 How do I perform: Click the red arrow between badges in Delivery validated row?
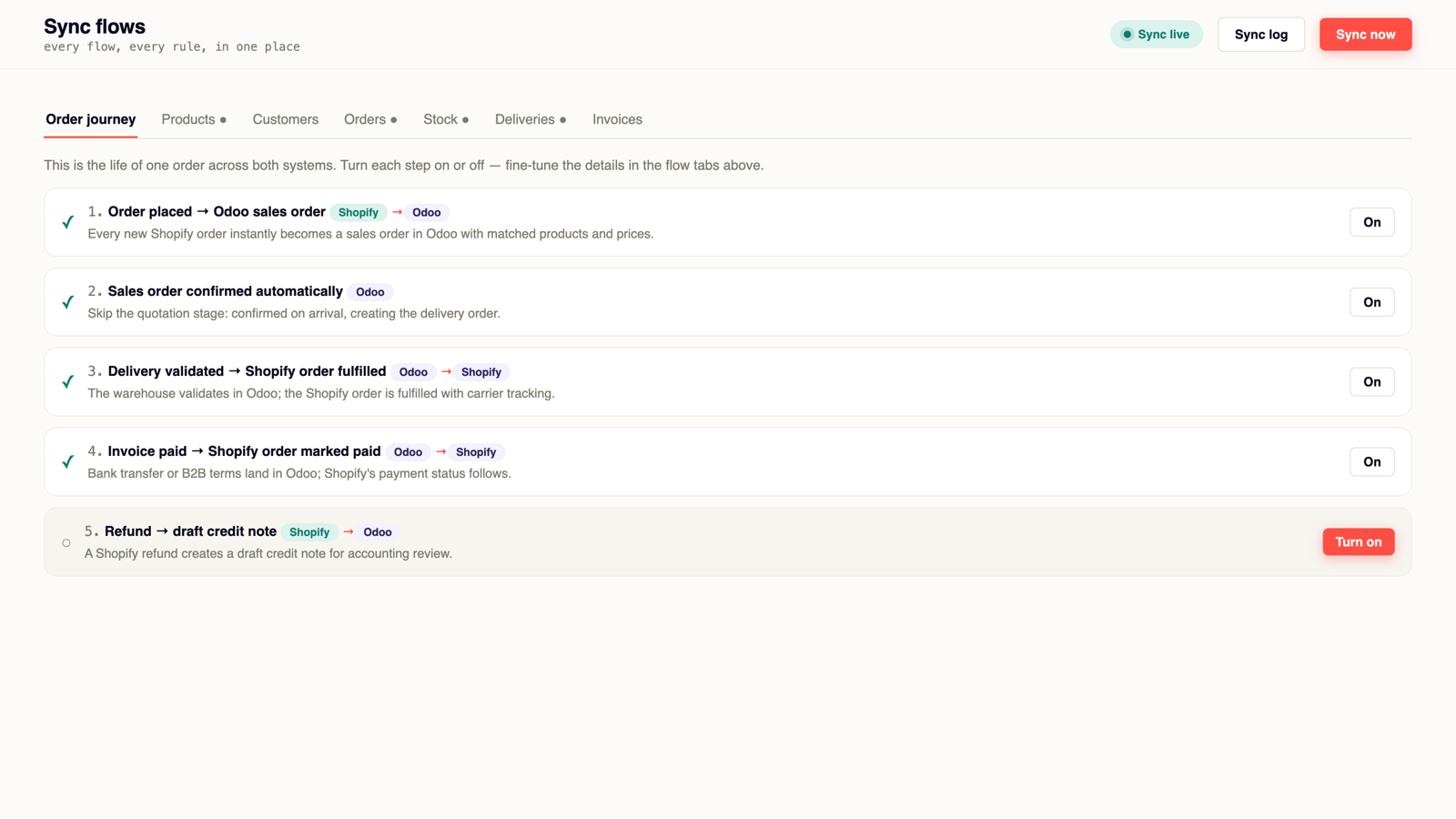pyautogui.click(x=447, y=371)
